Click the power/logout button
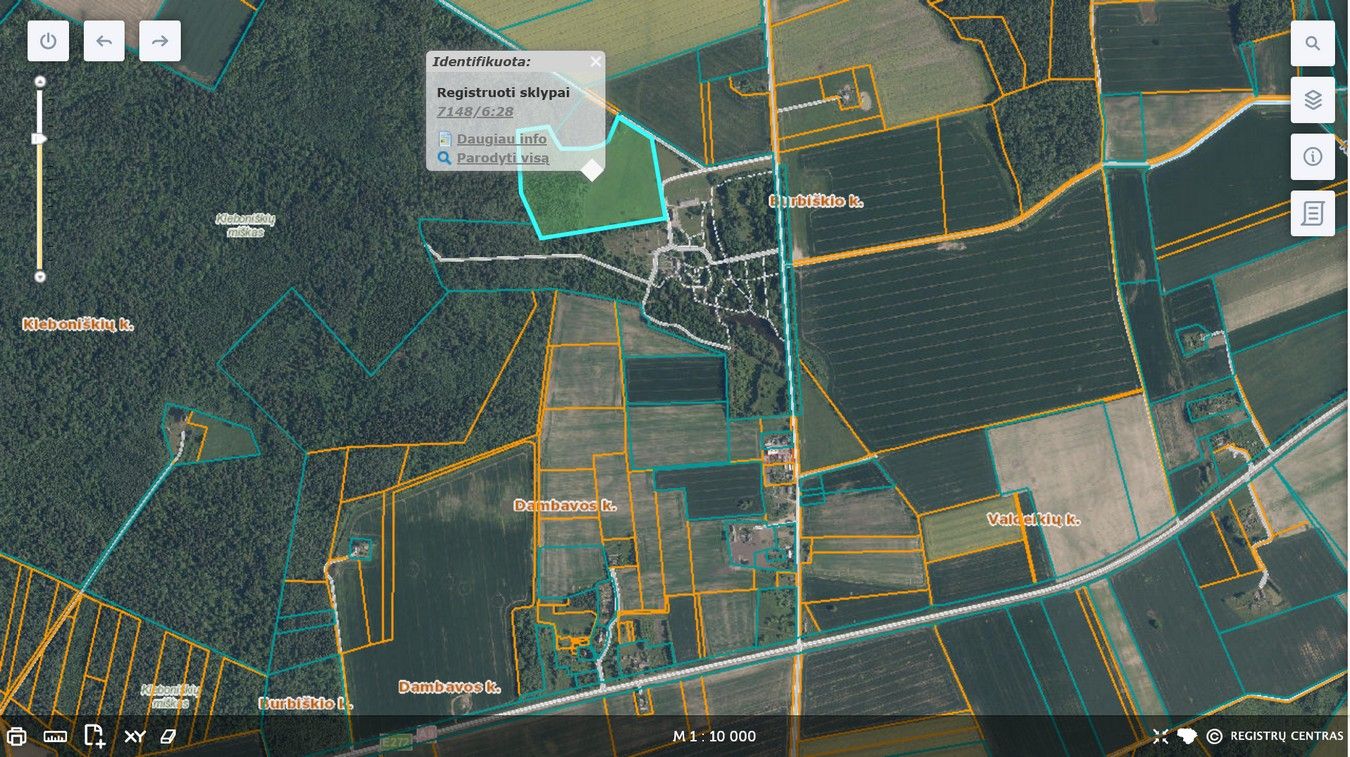The height and width of the screenshot is (757, 1350). click(48, 41)
